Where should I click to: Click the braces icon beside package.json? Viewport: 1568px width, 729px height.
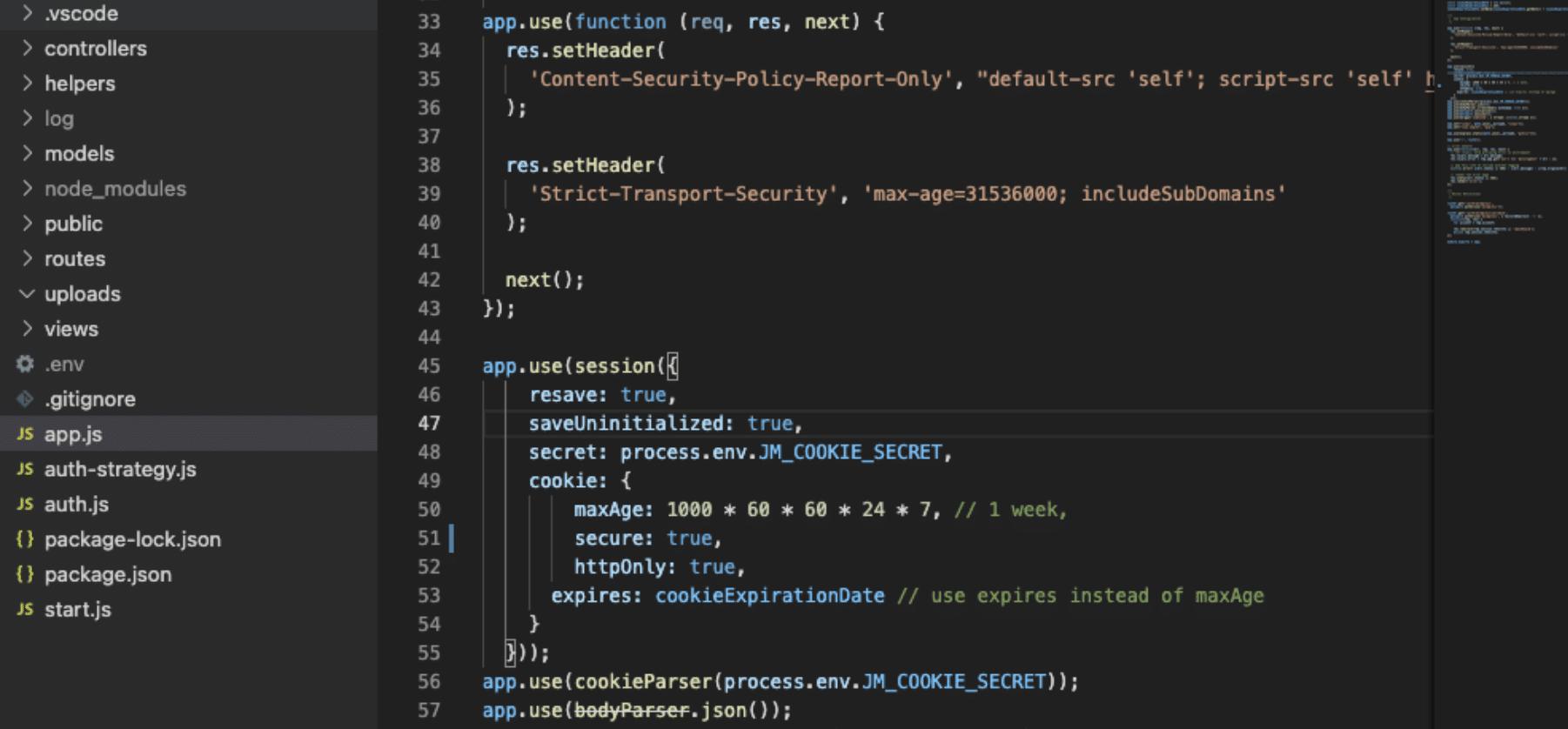[x=25, y=574]
